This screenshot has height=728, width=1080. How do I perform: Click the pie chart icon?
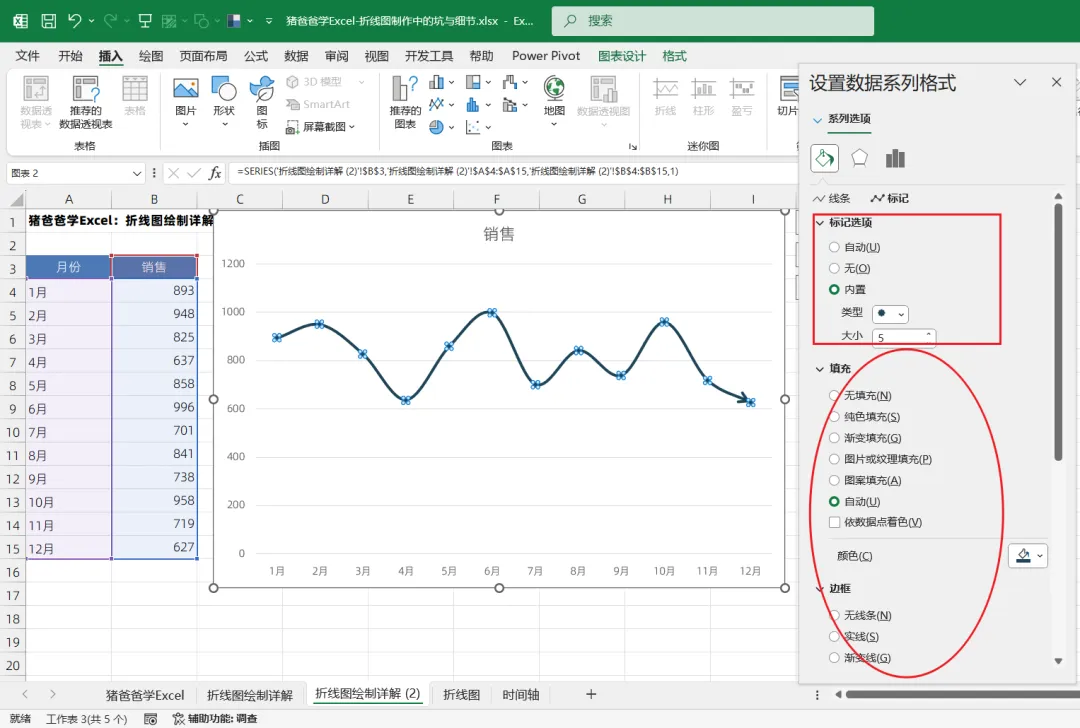coord(437,127)
